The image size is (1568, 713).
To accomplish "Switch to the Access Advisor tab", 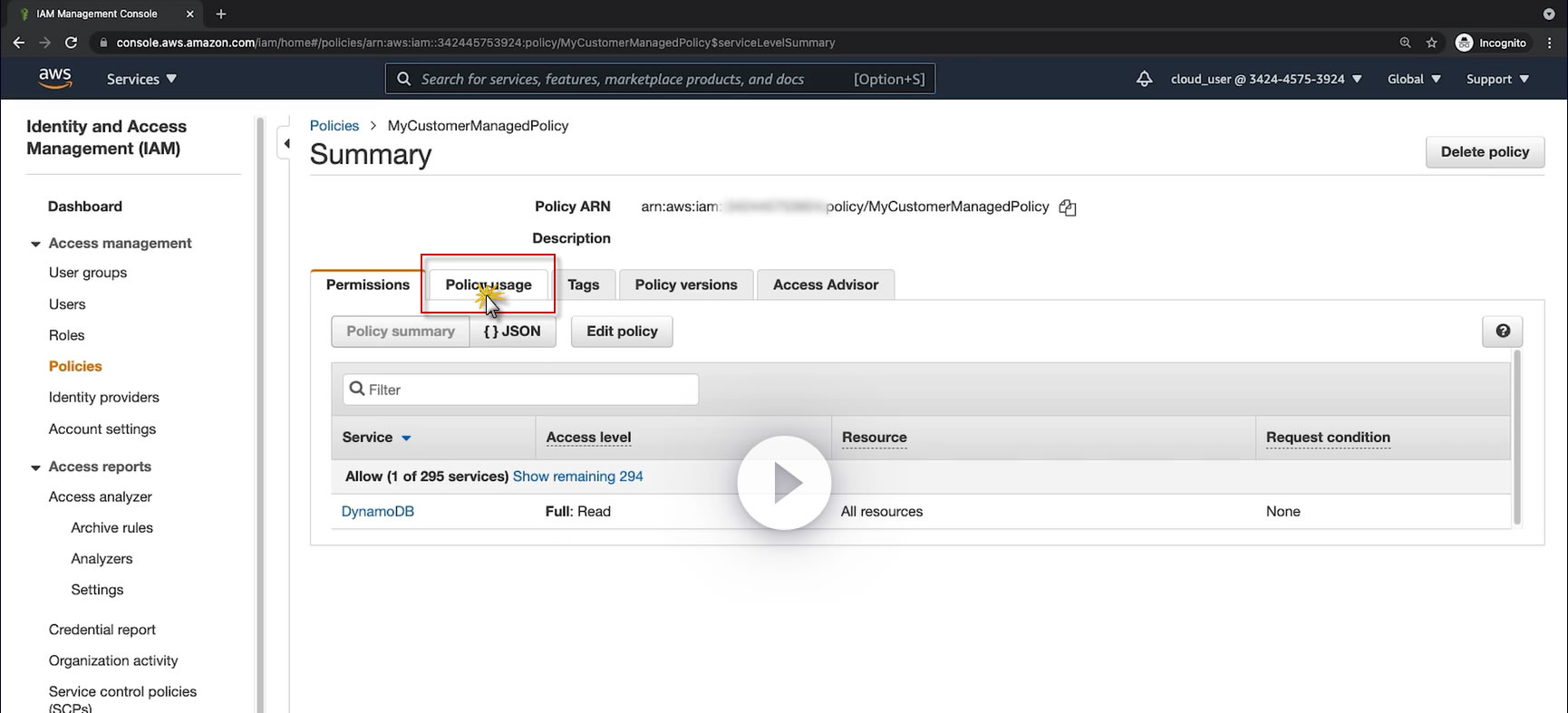I will pyautogui.click(x=826, y=284).
